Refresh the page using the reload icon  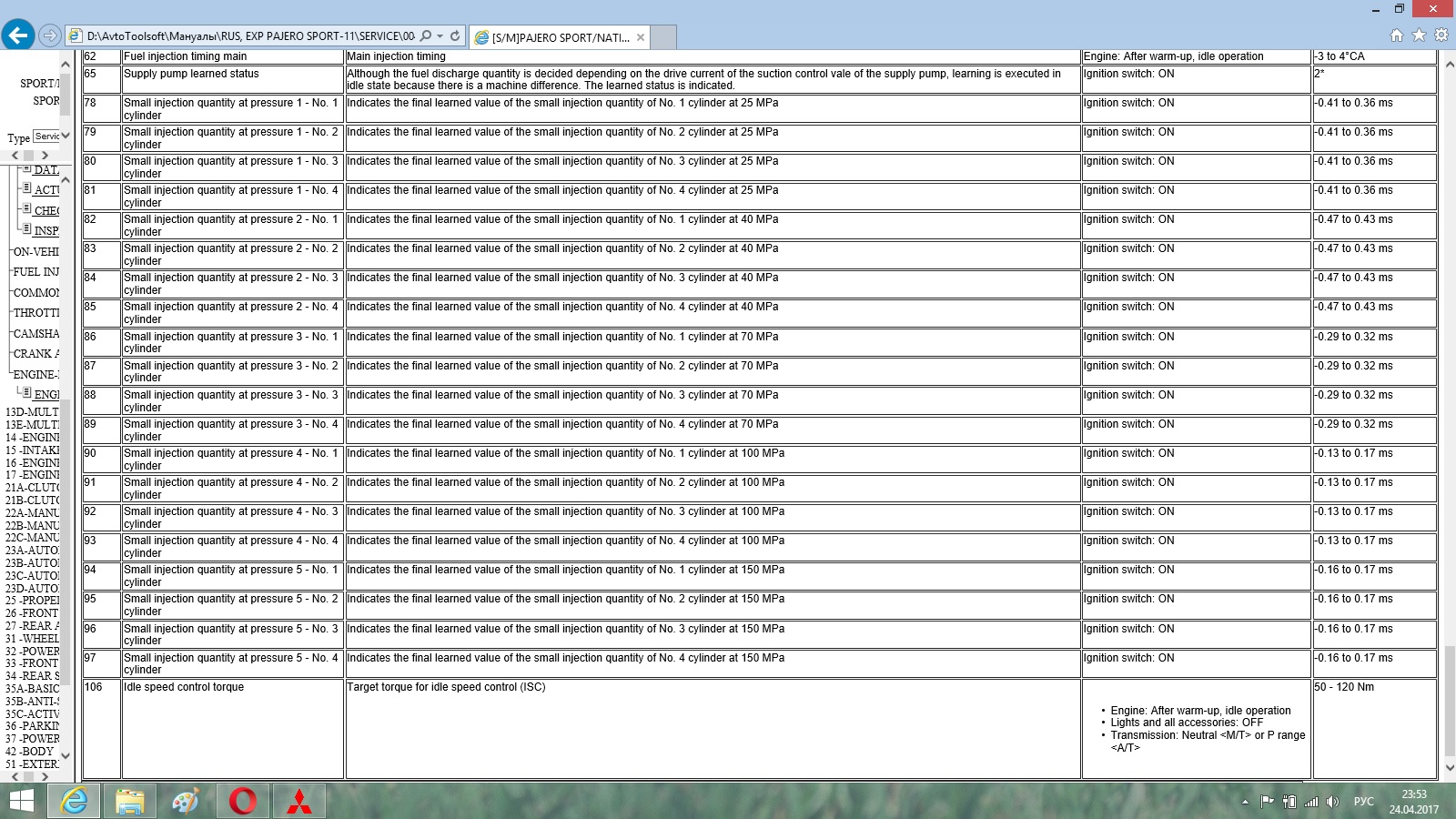[455, 36]
